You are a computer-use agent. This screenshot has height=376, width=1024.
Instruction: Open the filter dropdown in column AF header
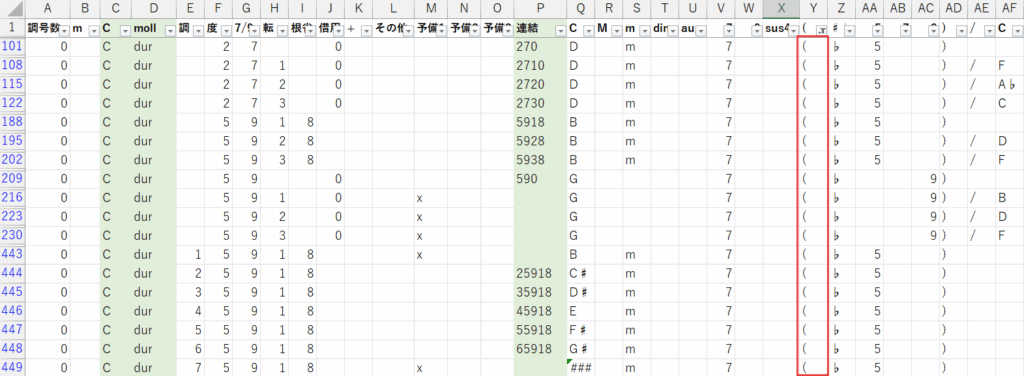(1017, 30)
